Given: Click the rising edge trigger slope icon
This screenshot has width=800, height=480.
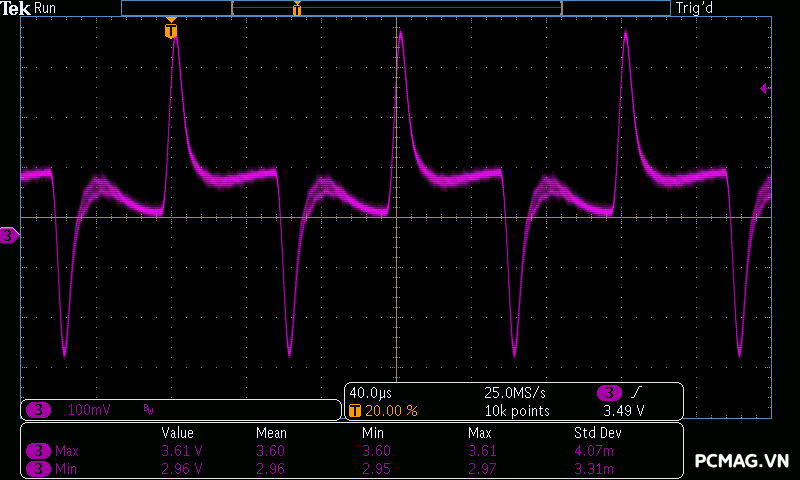Looking at the screenshot, I should click(637, 393).
